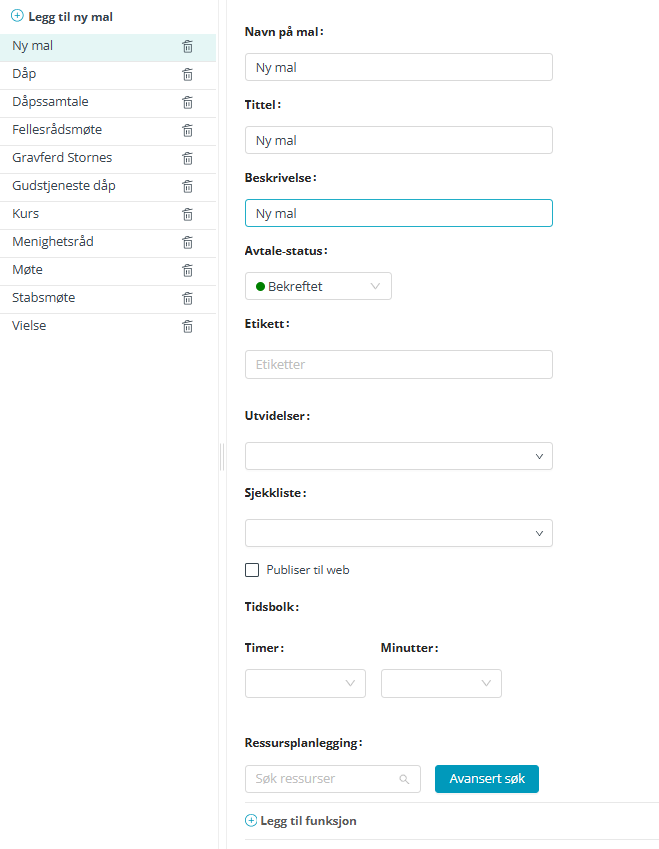Remove Fellesrådsmøte using its trash icon
The width and height of the screenshot is (659, 849).
tap(187, 130)
